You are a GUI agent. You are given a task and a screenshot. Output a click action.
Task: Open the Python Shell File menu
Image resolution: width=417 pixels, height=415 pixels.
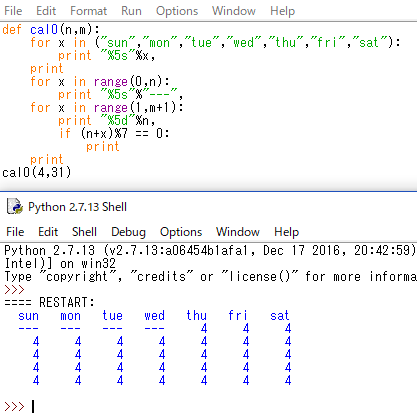coord(15,232)
